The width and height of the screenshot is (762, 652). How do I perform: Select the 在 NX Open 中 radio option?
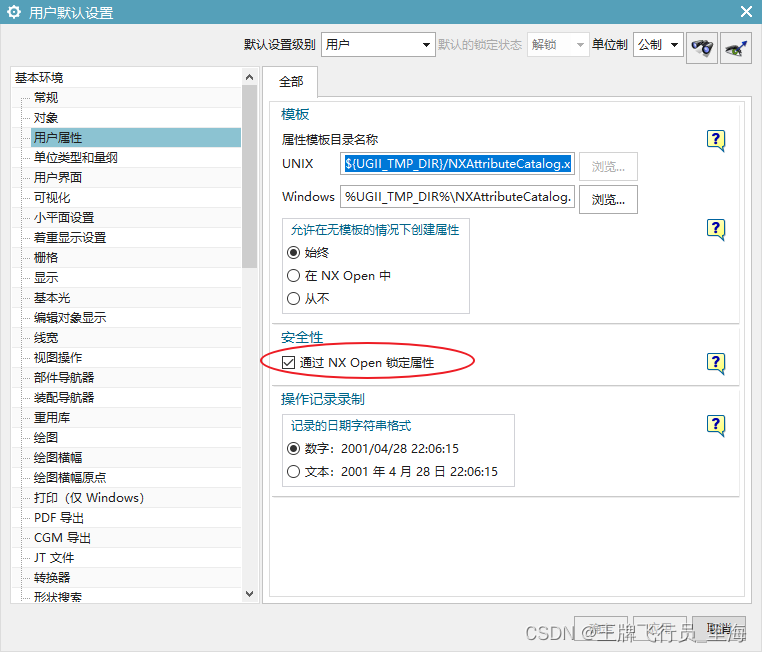pos(293,275)
